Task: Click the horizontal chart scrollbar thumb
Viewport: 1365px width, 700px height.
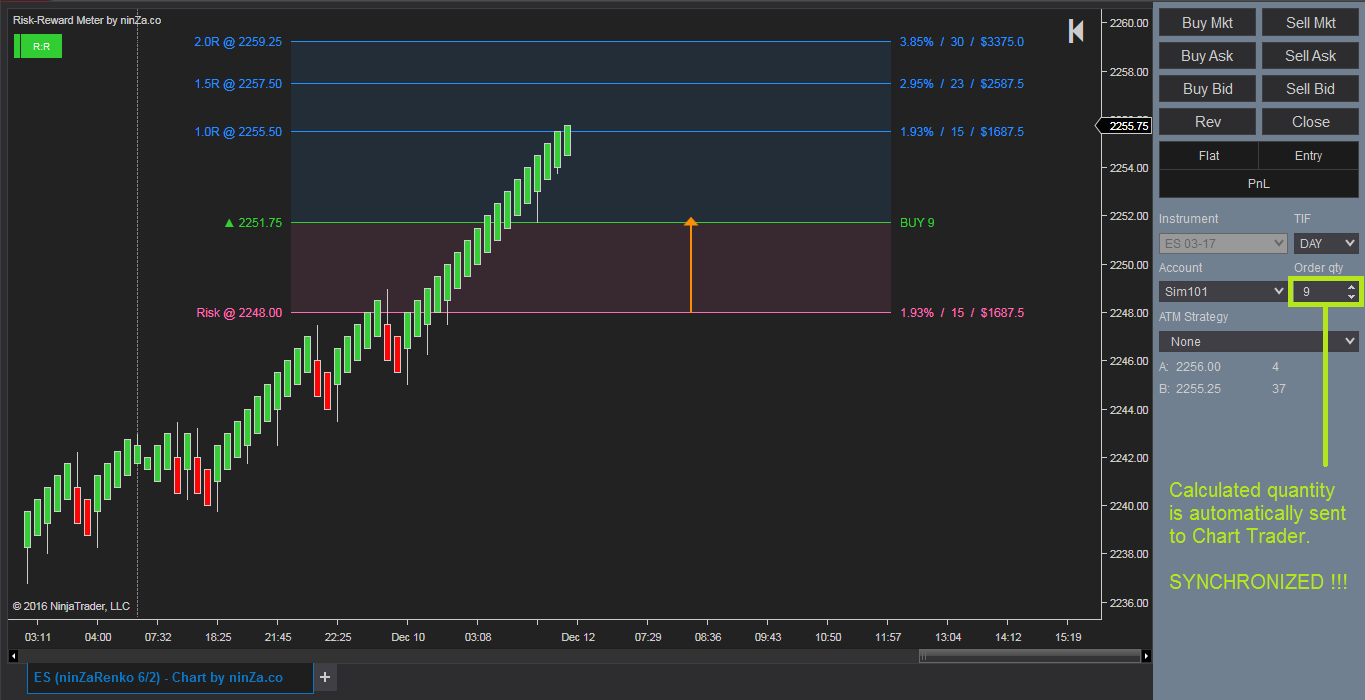Action: 1030,655
